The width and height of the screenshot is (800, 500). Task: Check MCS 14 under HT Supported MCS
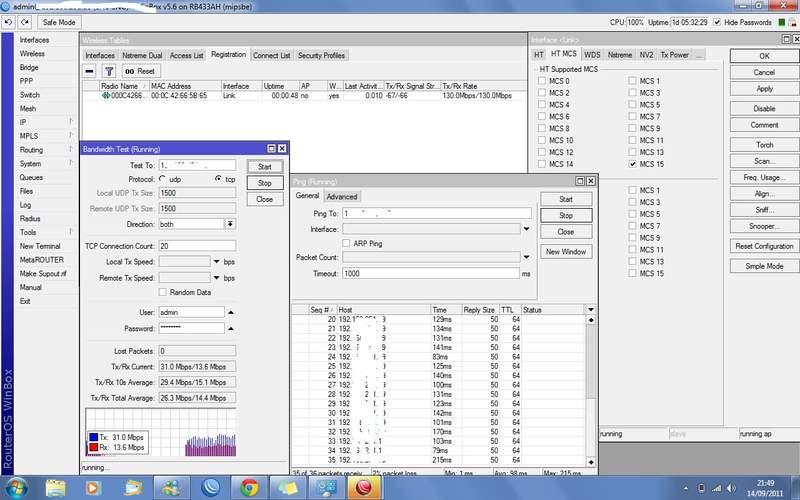tap(542, 164)
